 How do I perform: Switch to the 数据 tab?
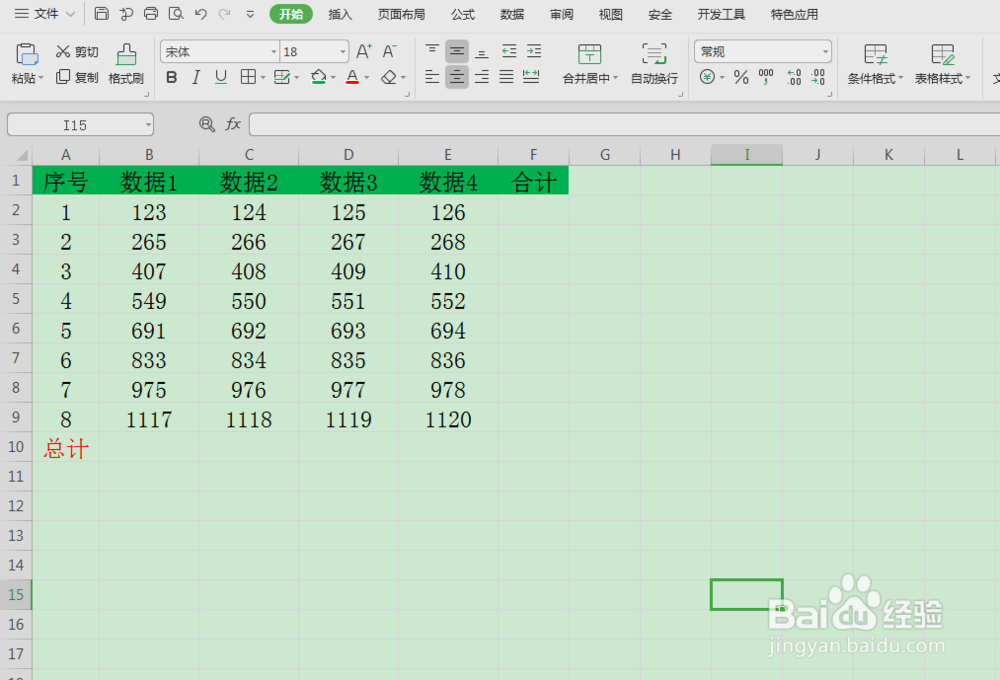pyautogui.click(x=511, y=14)
